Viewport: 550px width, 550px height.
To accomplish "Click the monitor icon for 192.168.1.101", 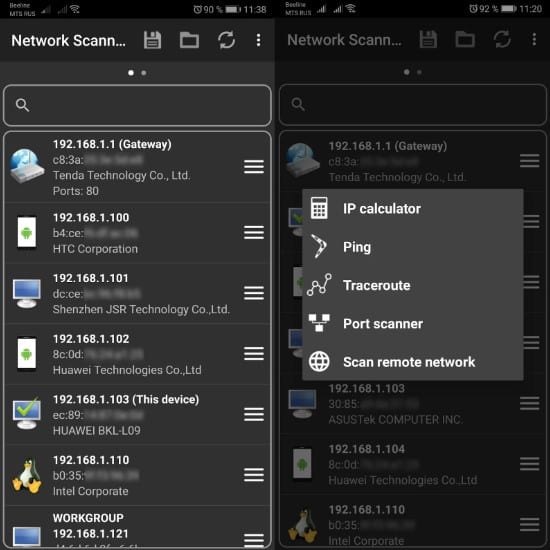I will (x=27, y=293).
